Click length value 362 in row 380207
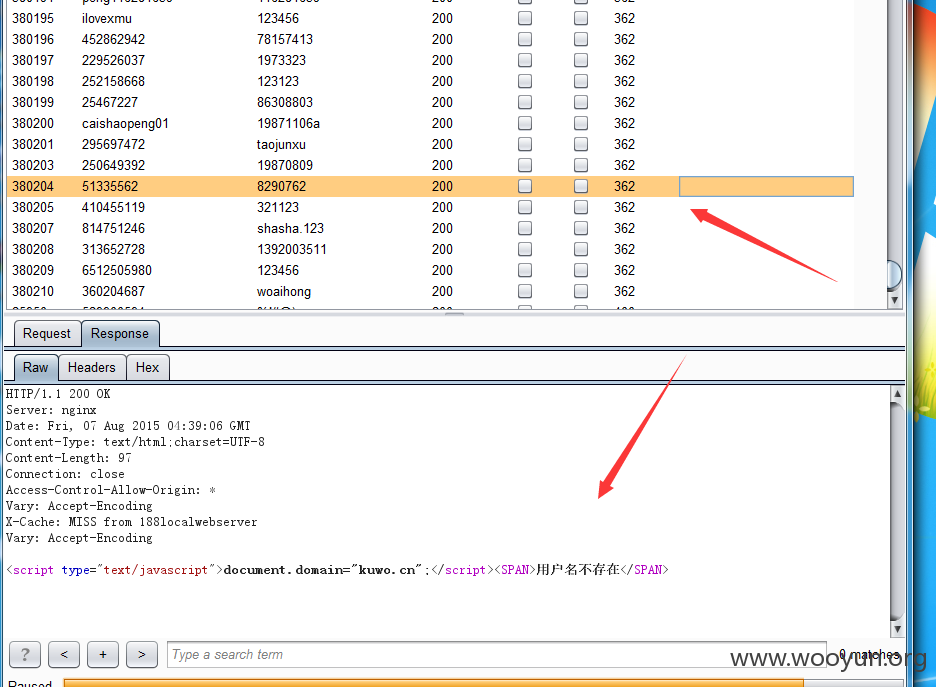The image size is (936, 687). click(624, 229)
